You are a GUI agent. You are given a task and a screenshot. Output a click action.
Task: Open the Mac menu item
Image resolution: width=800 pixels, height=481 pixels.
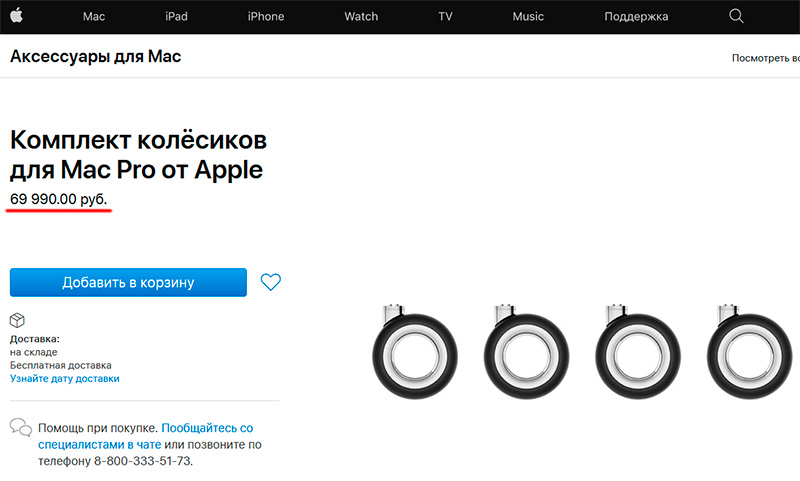point(94,17)
